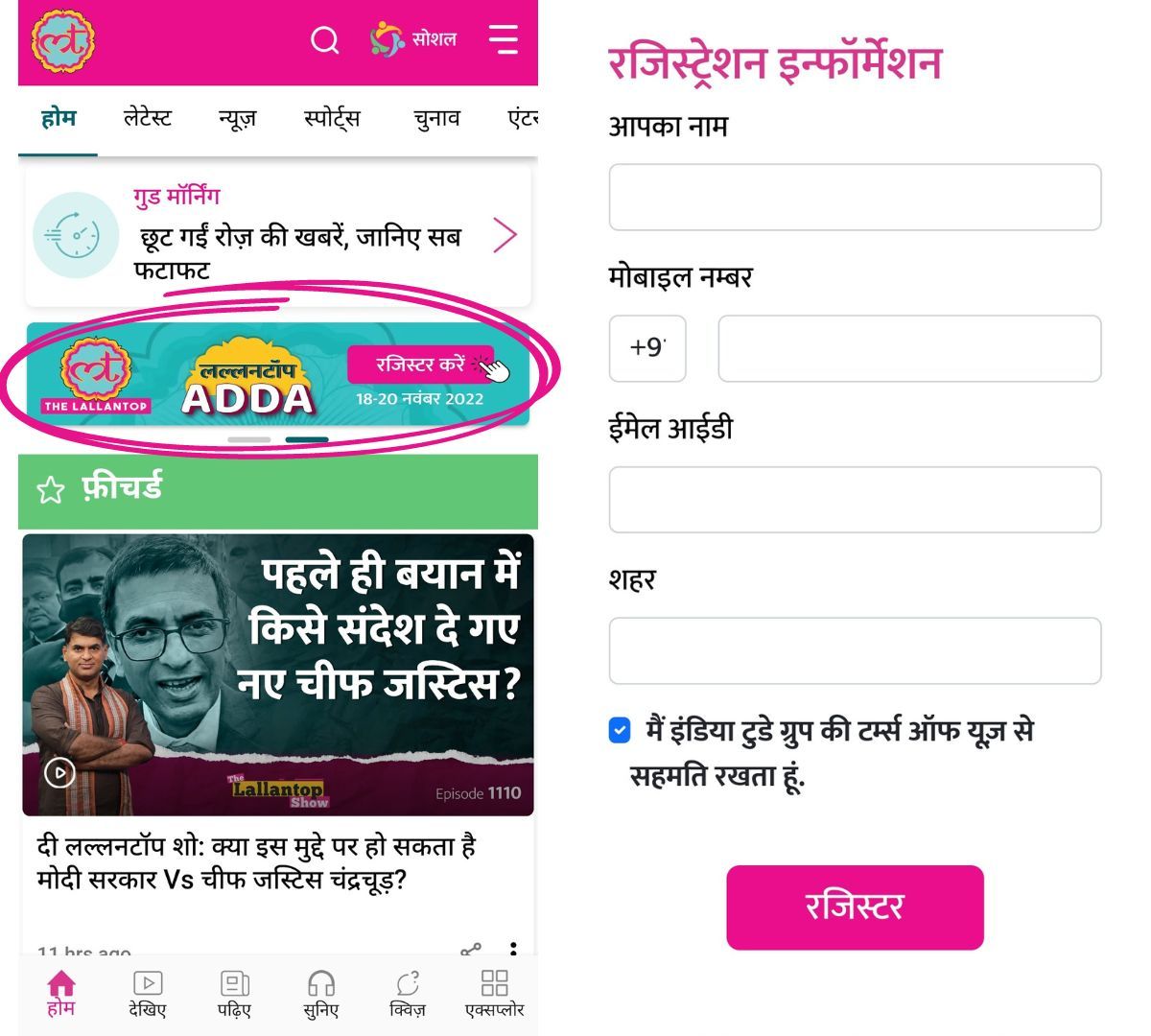
Task: Open three-dot options menu on the article
Action: pyautogui.click(x=514, y=949)
